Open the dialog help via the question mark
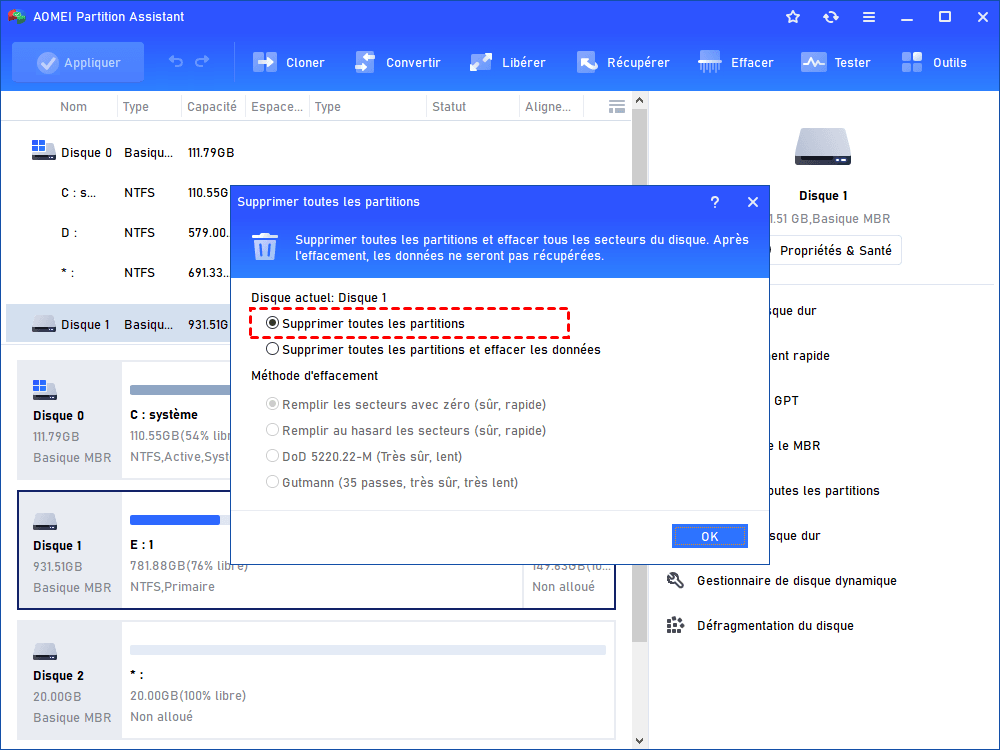 coord(714,201)
